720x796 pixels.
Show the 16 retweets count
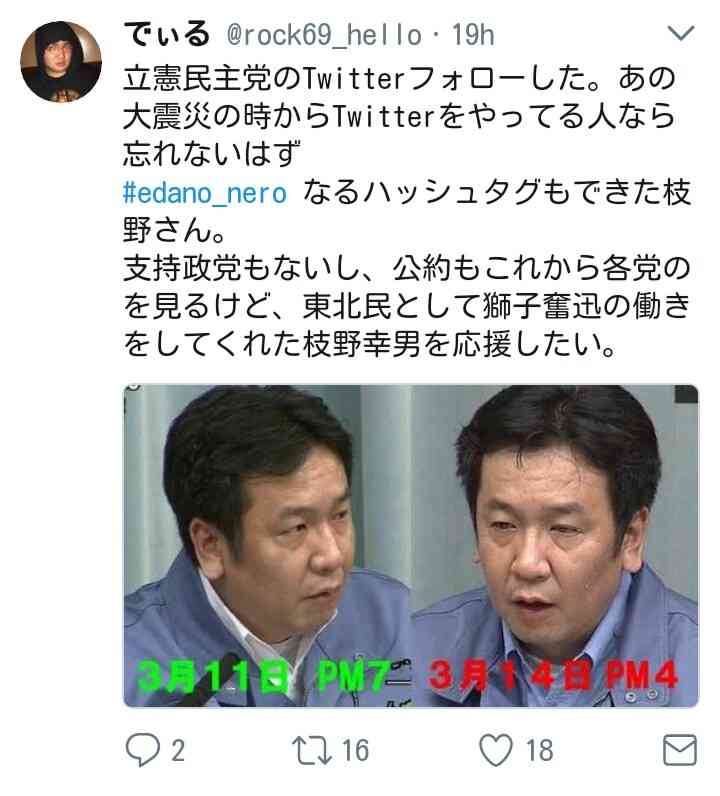pyautogui.click(x=355, y=750)
